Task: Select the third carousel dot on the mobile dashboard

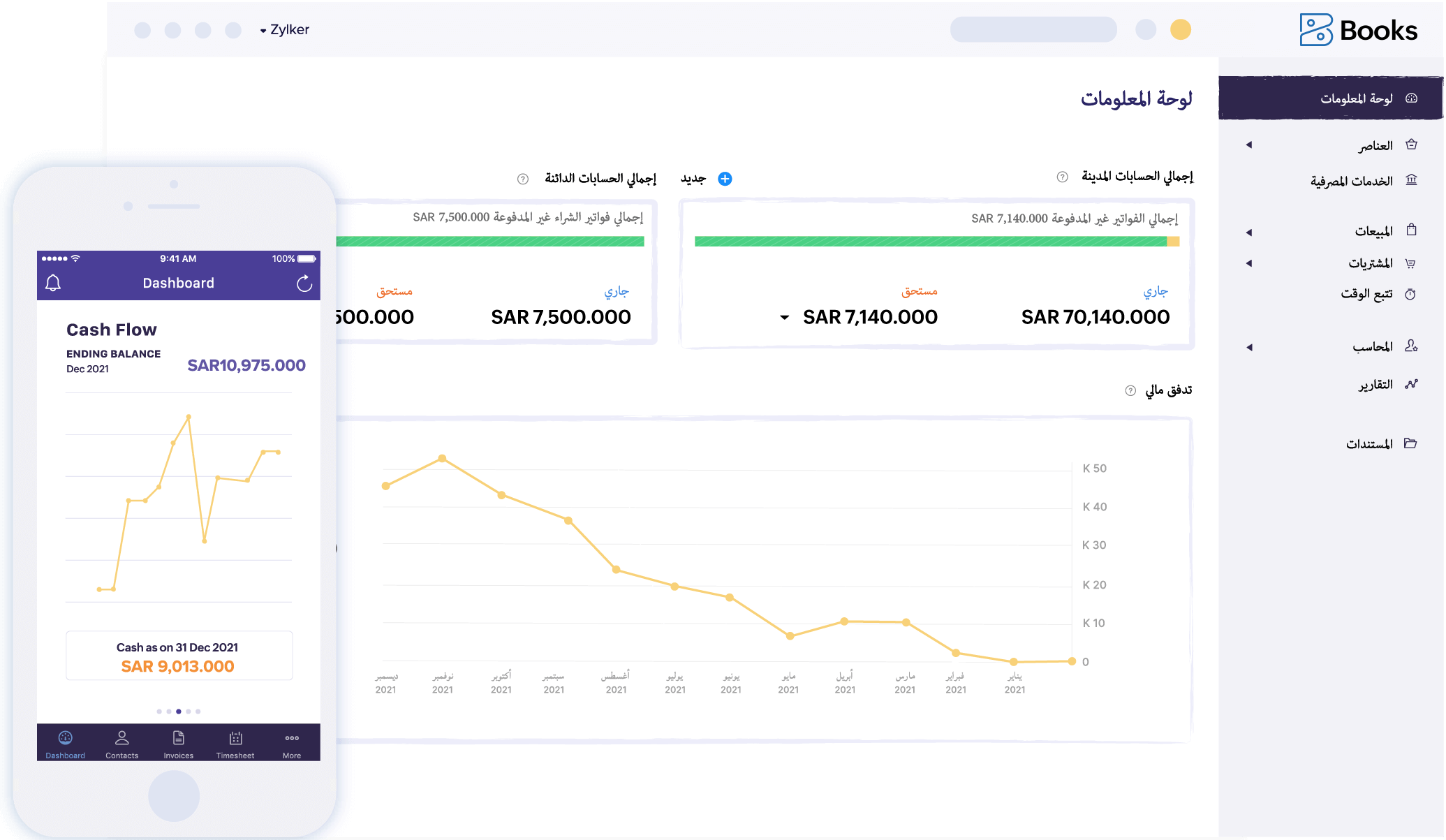Action: (178, 711)
